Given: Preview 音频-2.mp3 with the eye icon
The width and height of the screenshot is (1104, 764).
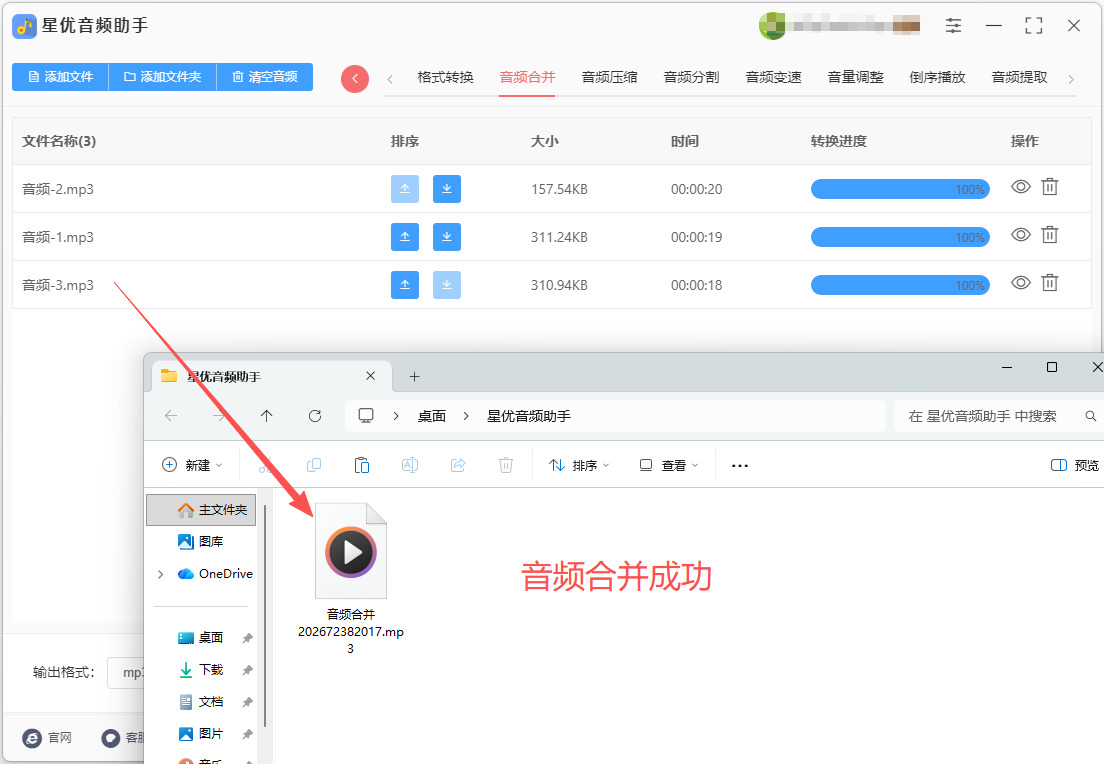Looking at the screenshot, I should click(1021, 187).
